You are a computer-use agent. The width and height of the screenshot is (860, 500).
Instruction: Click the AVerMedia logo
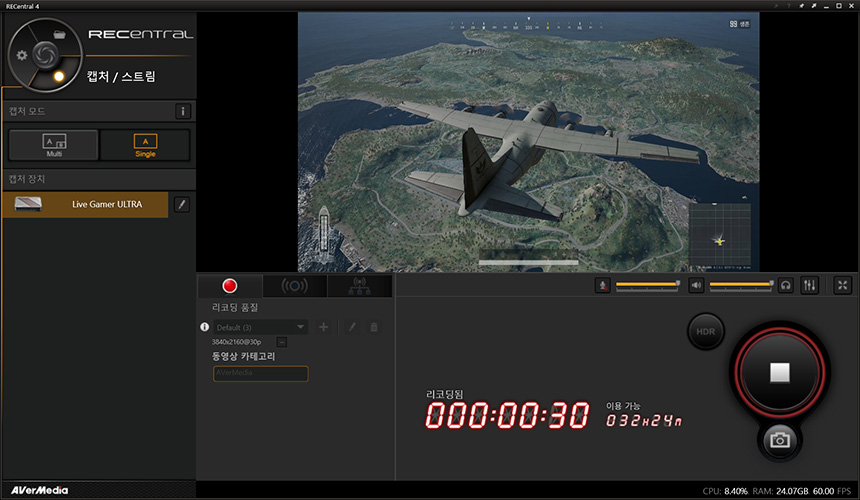click(39, 490)
